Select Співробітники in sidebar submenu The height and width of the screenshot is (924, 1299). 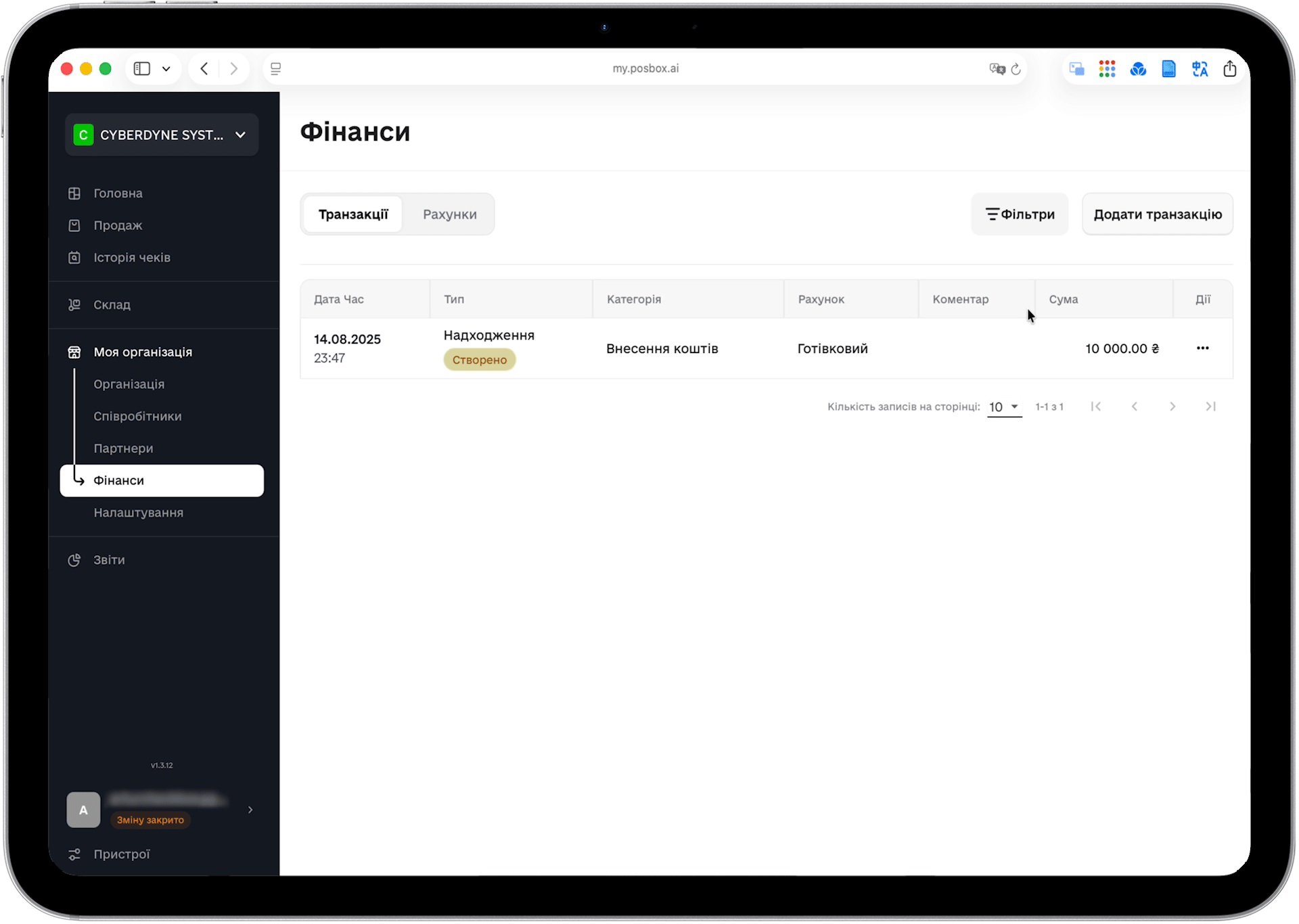[137, 417]
